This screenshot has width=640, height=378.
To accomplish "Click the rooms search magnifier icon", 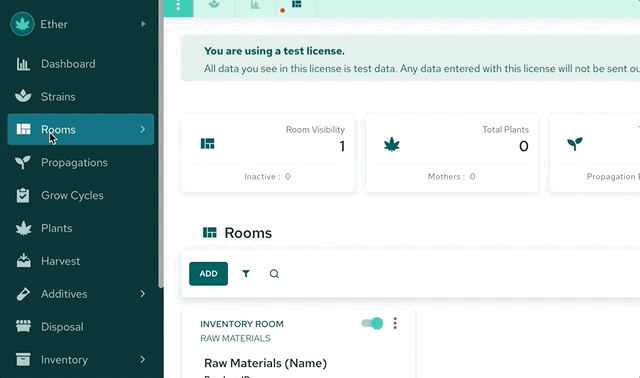I will [x=274, y=273].
